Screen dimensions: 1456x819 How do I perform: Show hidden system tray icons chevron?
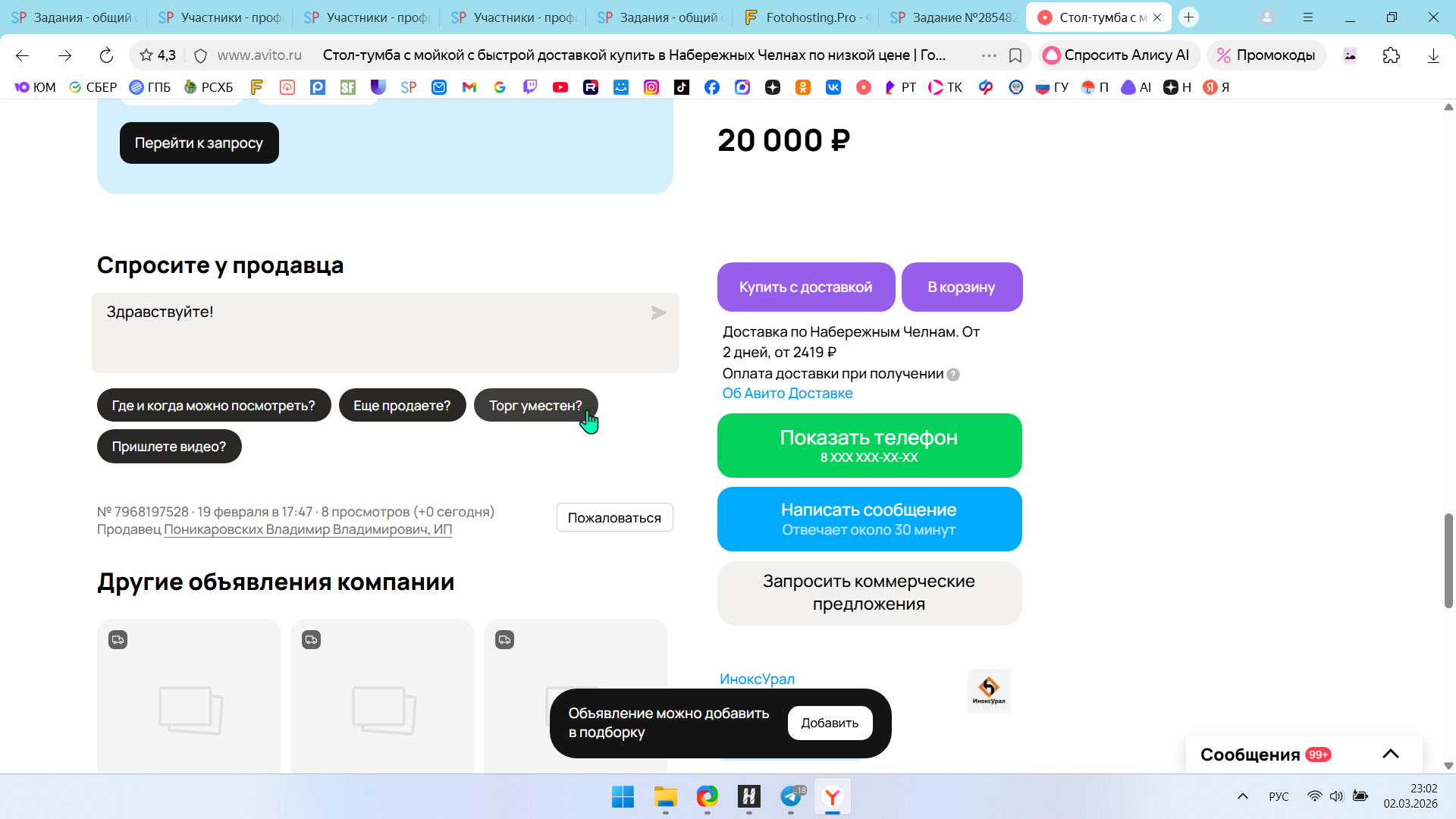(1242, 796)
